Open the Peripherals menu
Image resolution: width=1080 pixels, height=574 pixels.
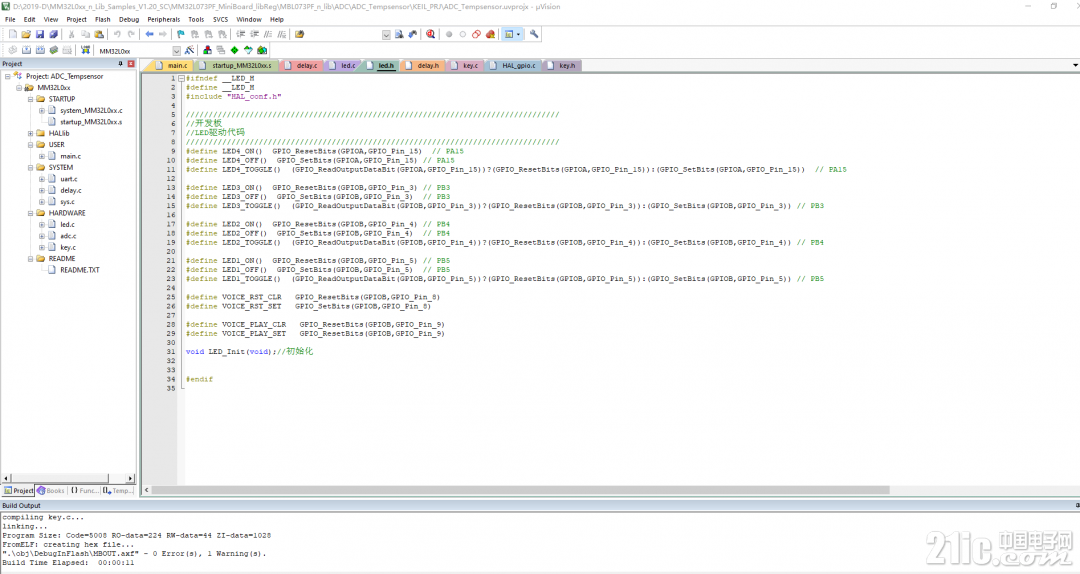tap(164, 19)
